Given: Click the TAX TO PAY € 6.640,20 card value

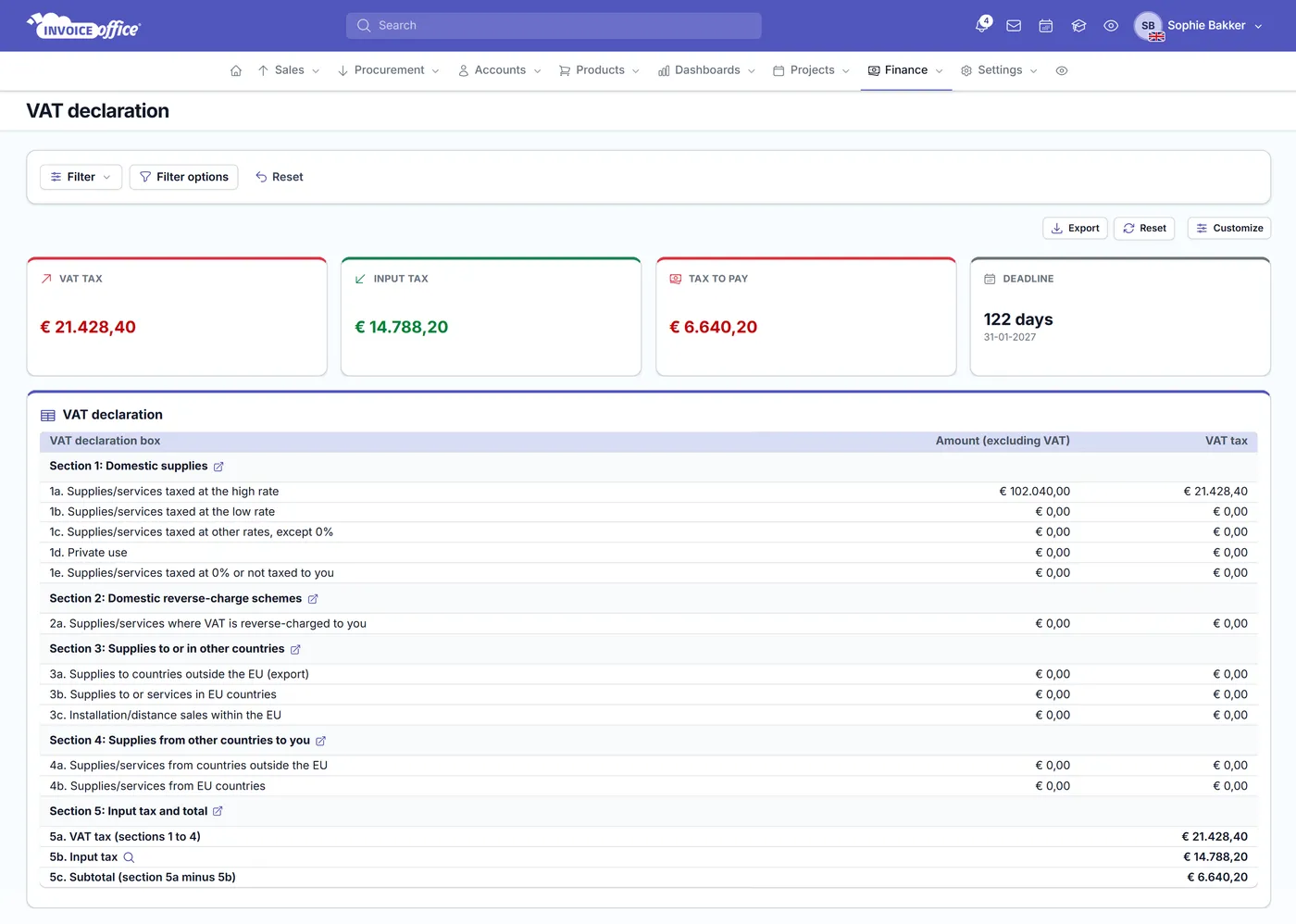Looking at the screenshot, I should [x=714, y=327].
